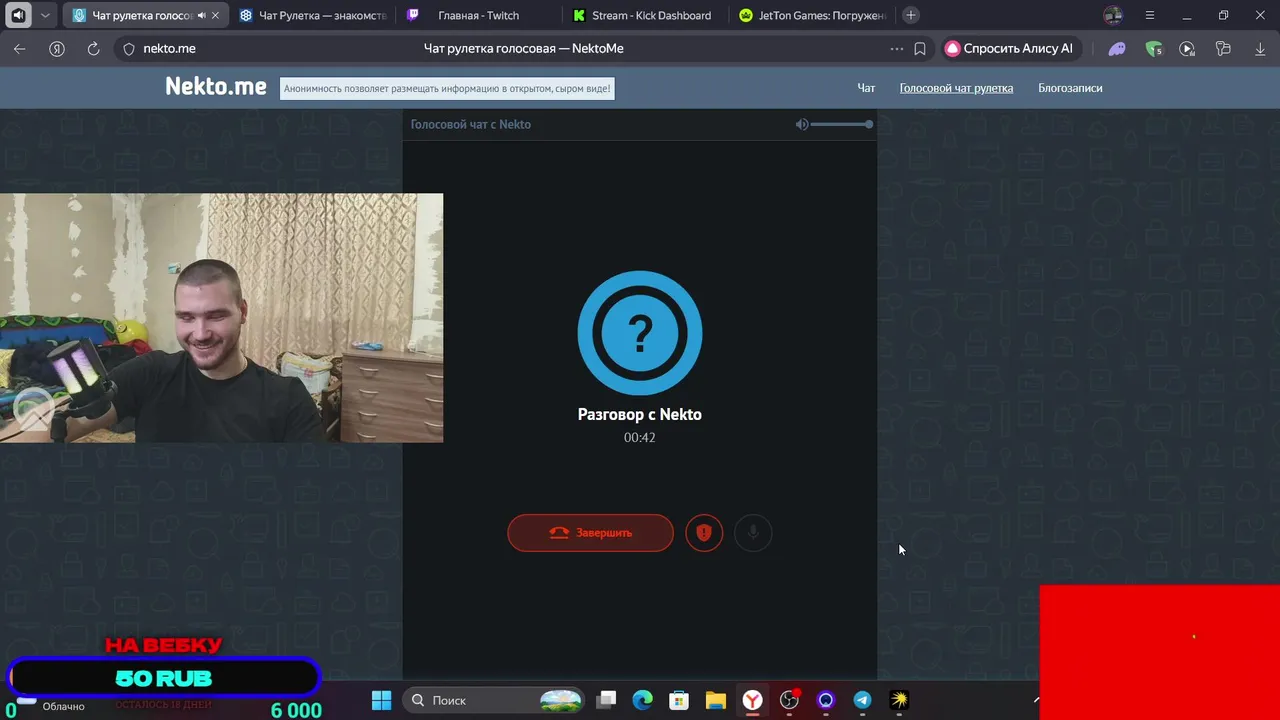Click the anonymity slogan banner text
The width and height of the screenshot is (1280, 720).
click(x=446, y=88)
